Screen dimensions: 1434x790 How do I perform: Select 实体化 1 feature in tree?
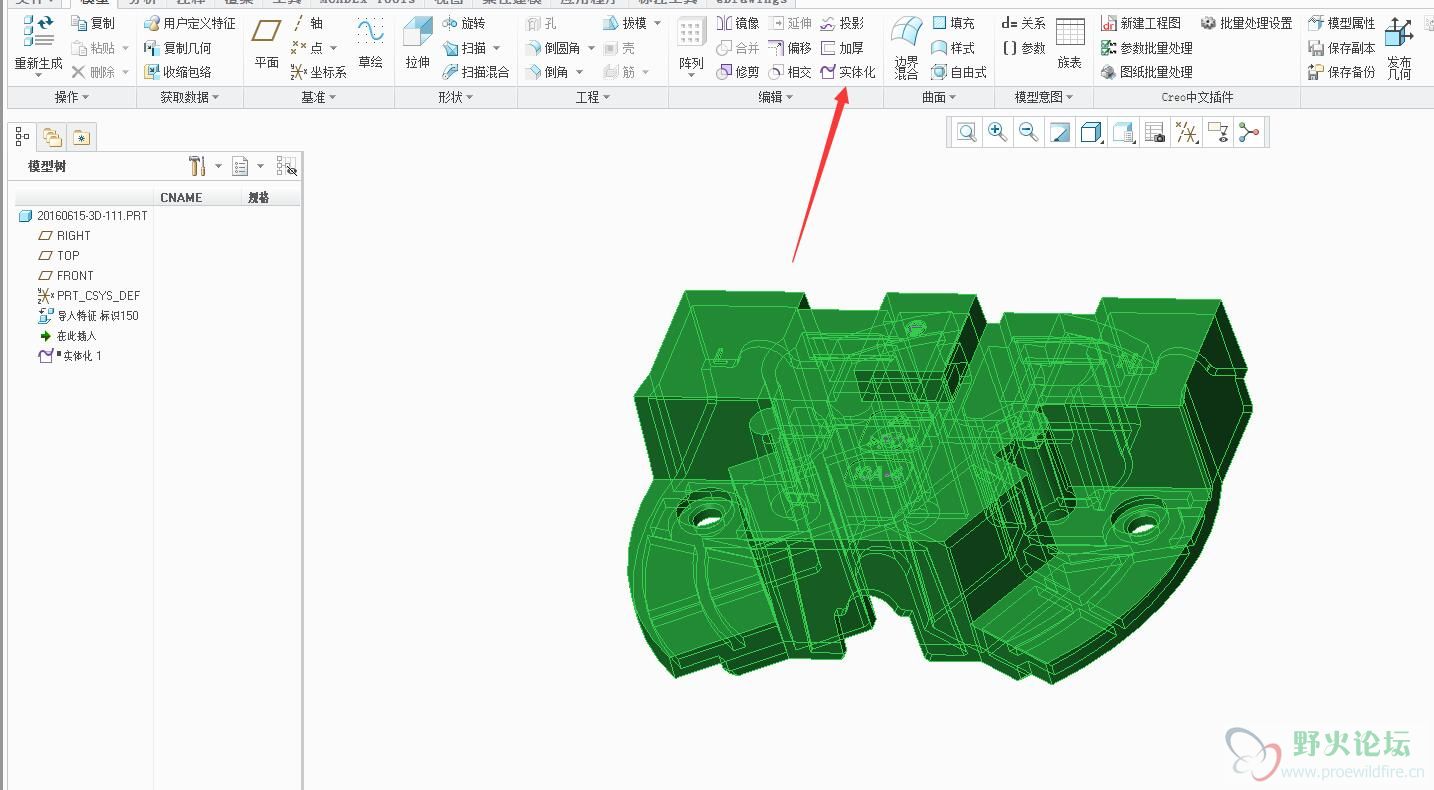pos(70,356)
